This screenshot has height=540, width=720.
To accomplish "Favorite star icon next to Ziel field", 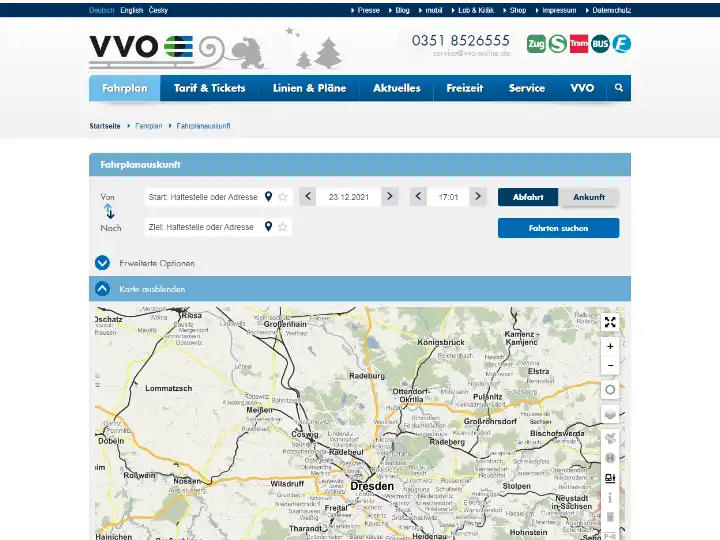I will coord(283,227).
